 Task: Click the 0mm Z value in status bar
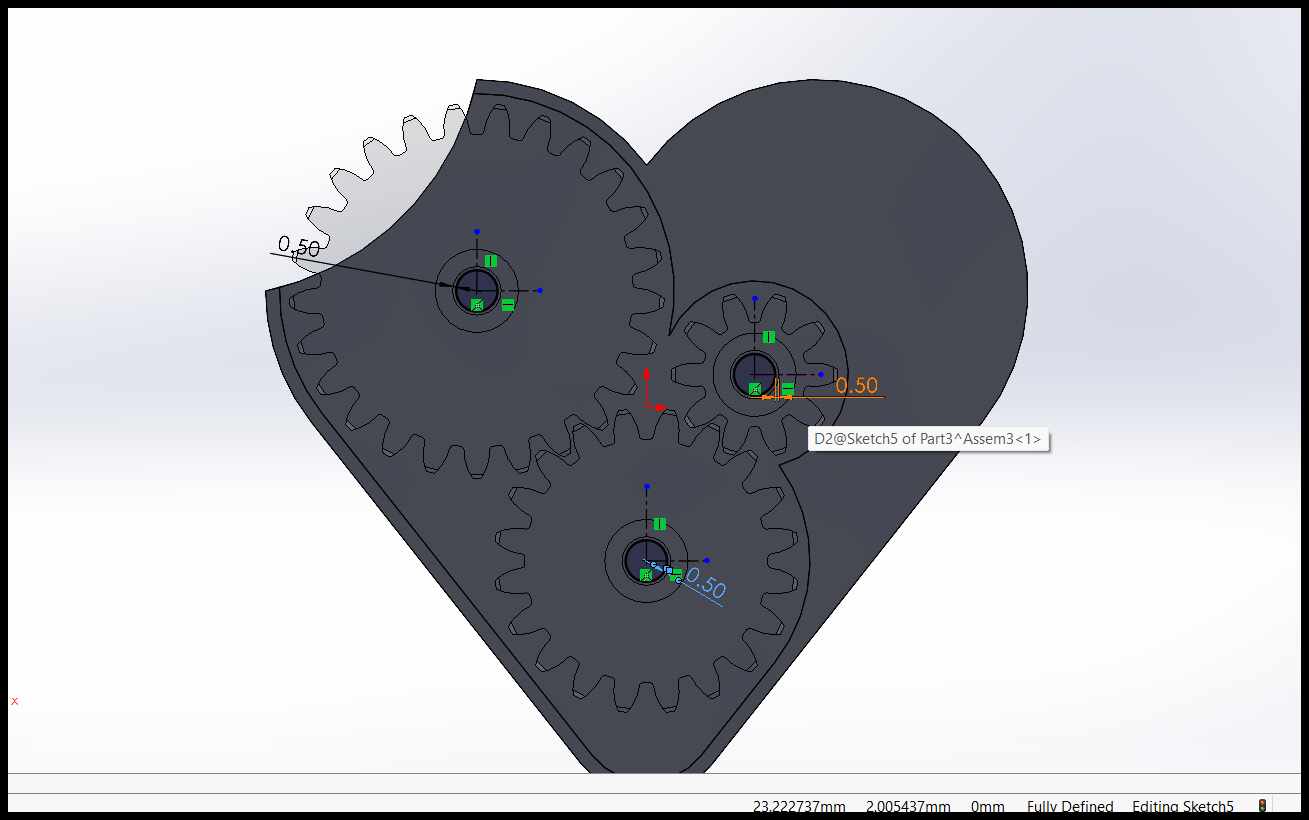988,807
